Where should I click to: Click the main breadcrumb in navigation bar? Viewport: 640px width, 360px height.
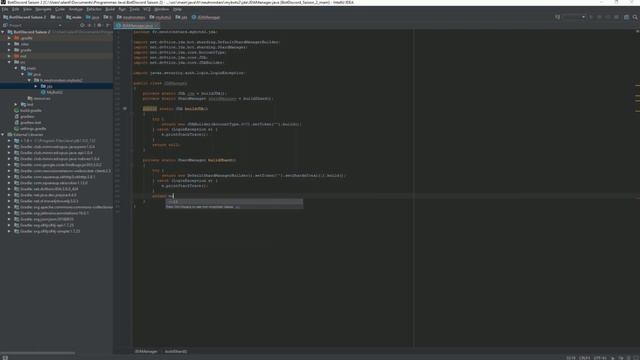click(74, 17)
